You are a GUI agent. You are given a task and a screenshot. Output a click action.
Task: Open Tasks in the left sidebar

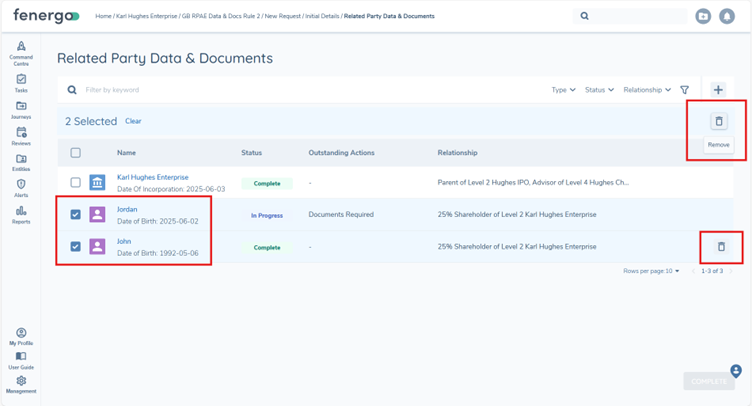pos(21,83)
